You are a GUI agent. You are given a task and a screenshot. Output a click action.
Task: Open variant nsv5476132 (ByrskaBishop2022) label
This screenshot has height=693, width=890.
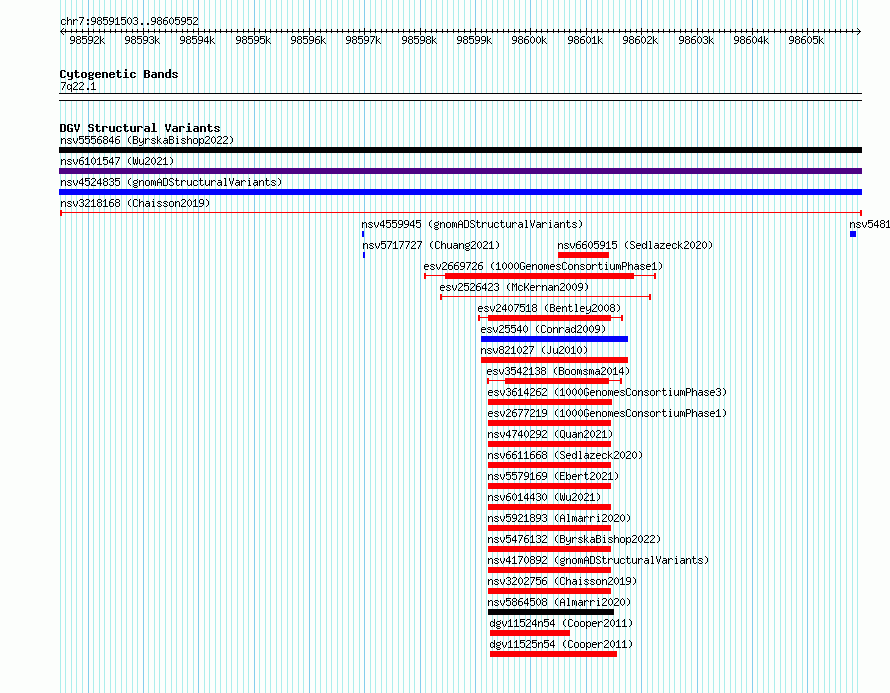click(x=574, y=539)
